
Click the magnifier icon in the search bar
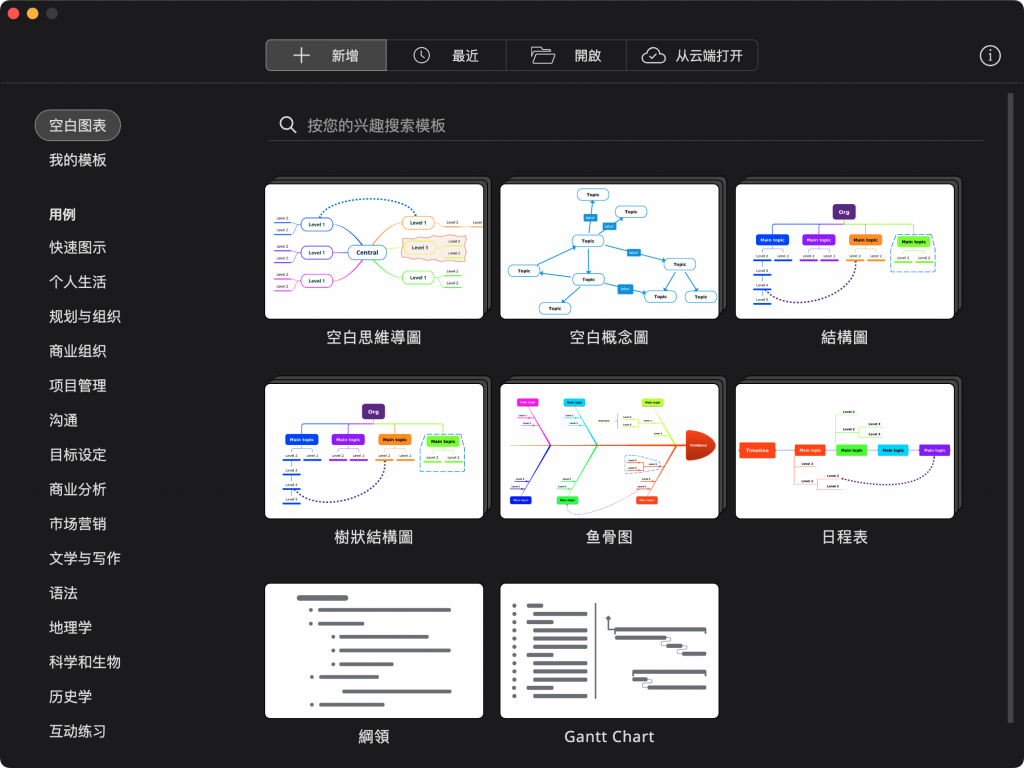[288, 124]
